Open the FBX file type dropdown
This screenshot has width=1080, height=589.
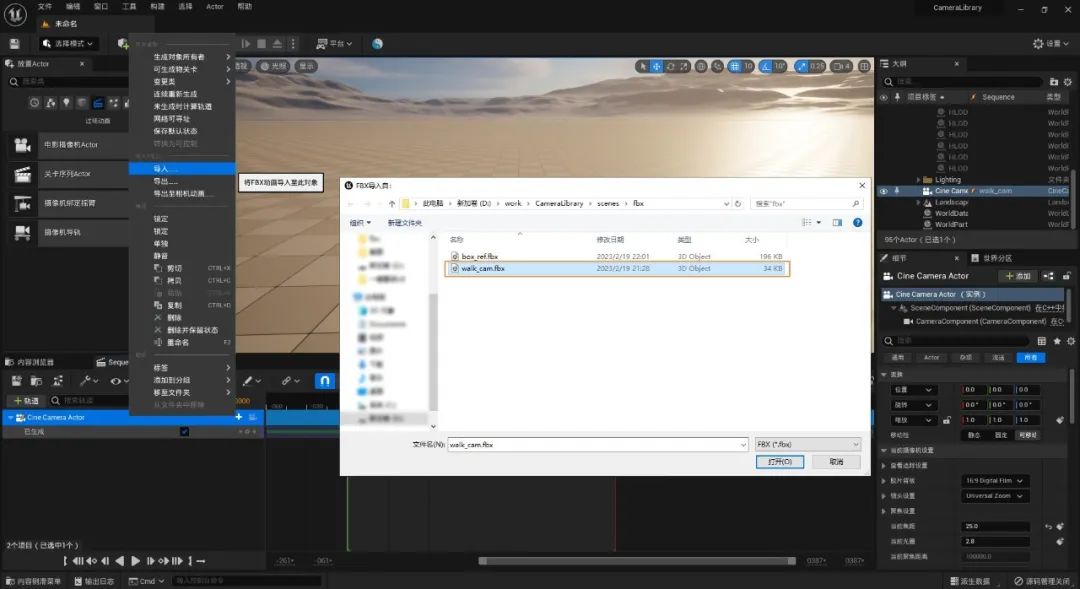tap(808, 444)
